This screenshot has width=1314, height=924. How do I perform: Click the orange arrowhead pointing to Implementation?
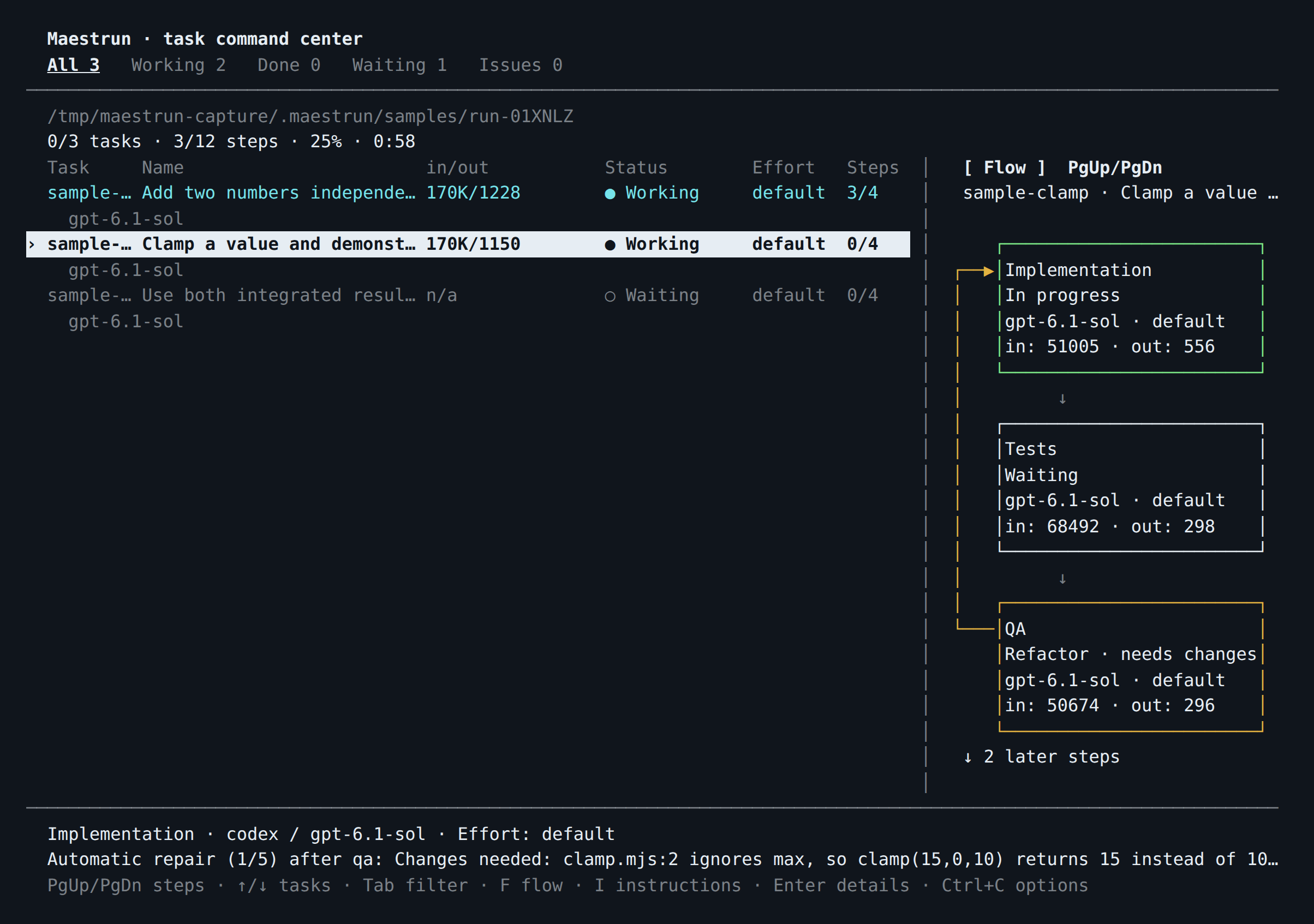click(988, 271)
